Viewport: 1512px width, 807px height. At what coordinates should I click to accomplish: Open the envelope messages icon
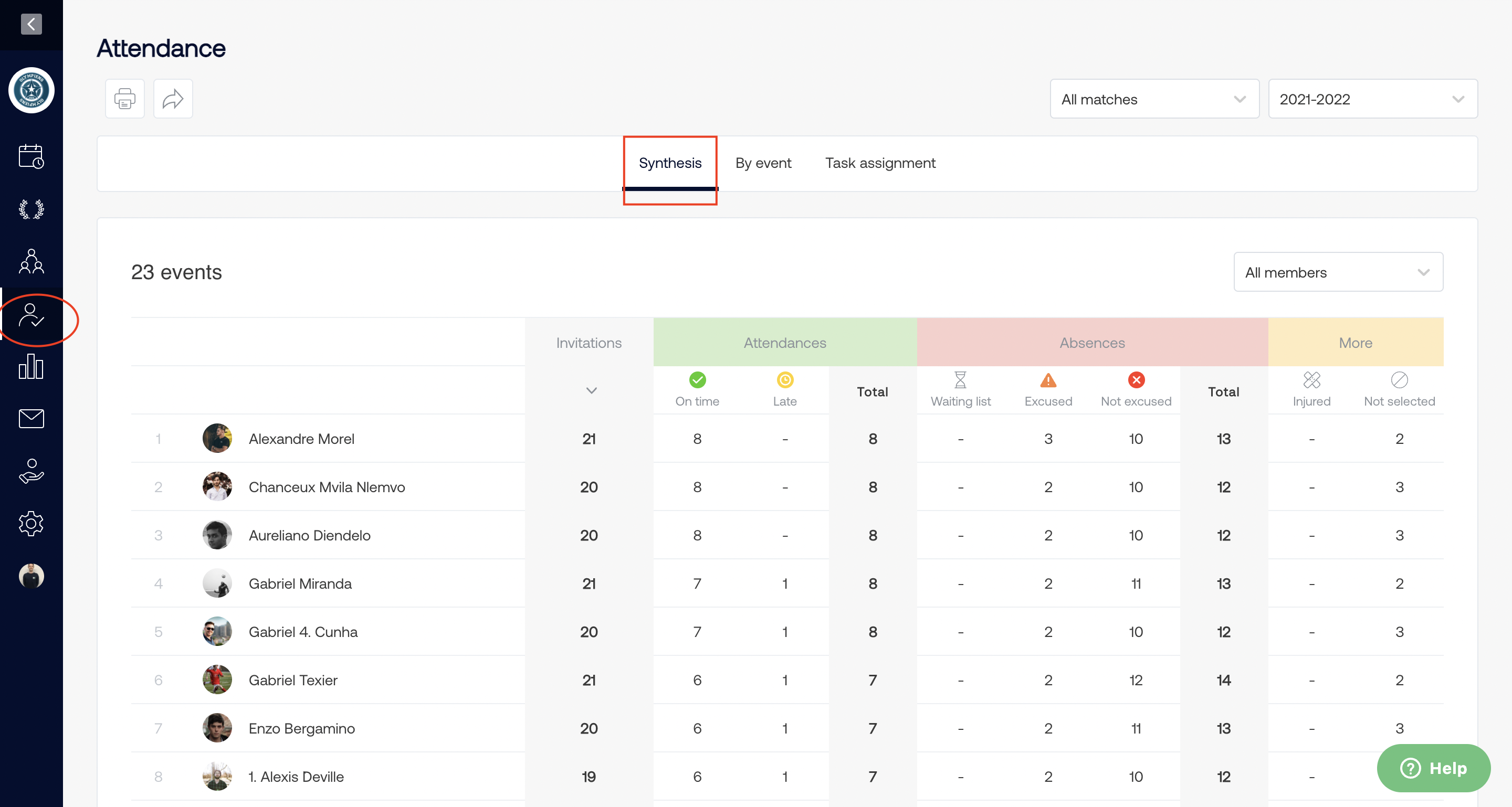coord(31,419)
